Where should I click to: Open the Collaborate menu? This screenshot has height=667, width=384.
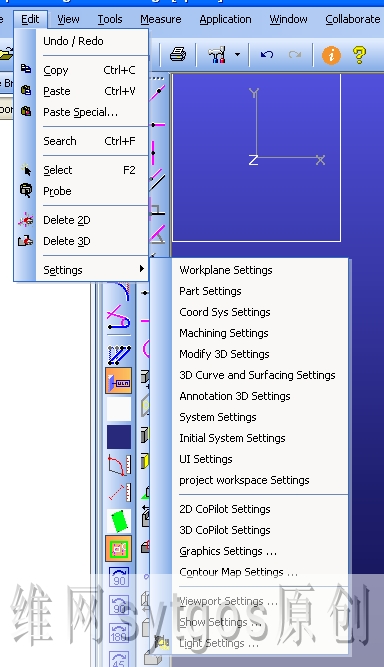tap(353, 19)
